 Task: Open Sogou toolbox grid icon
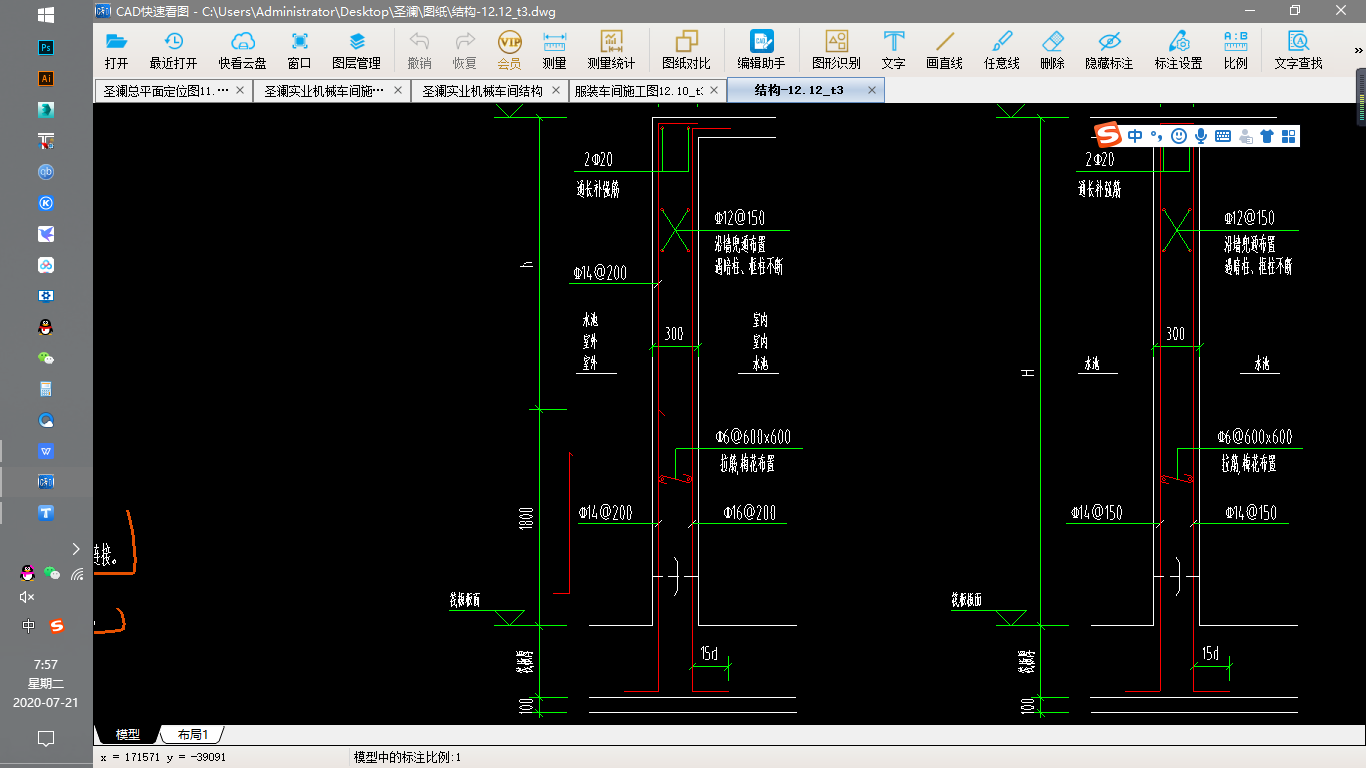(x=1288, y=136)
